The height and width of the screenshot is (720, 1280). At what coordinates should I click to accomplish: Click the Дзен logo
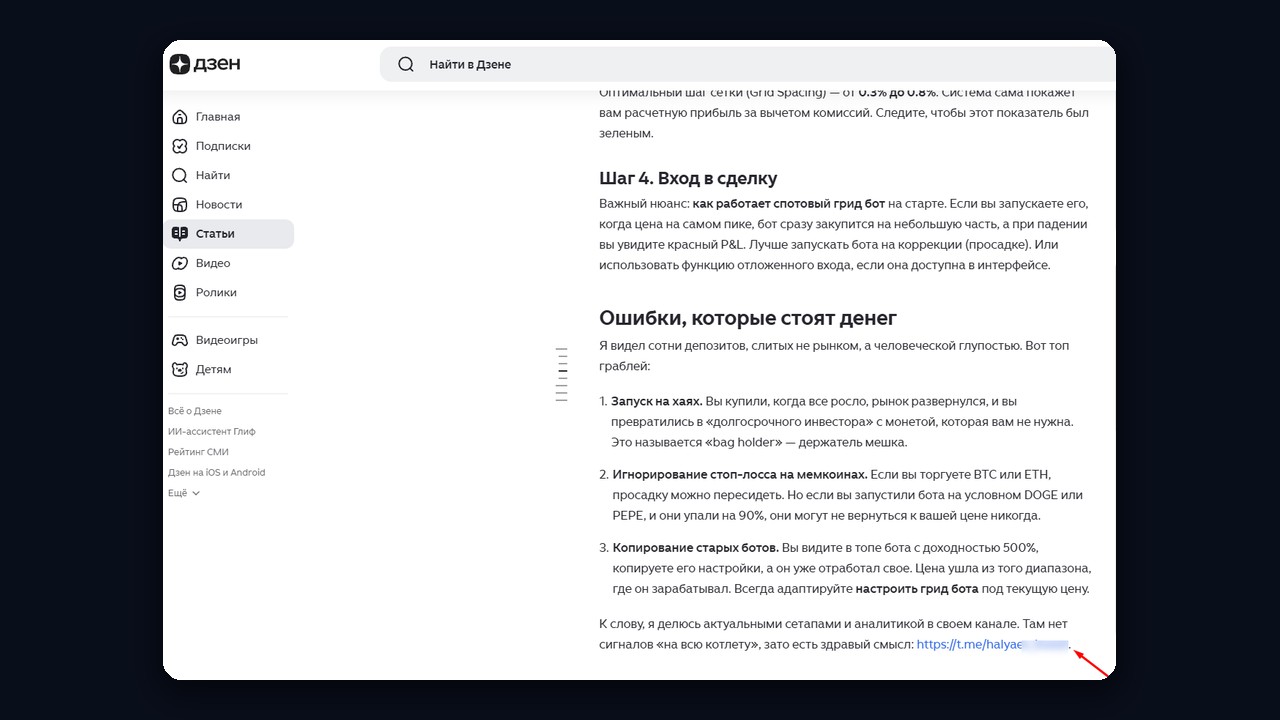coord(205,64)
